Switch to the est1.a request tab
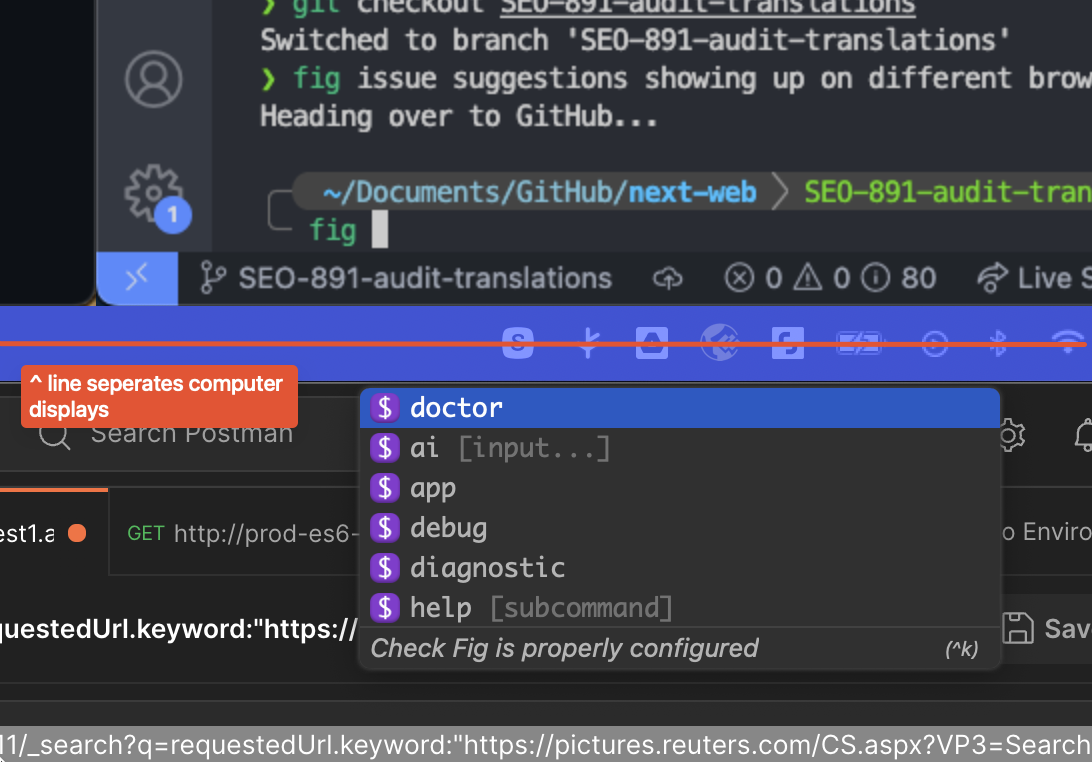Screen dimensions: 1092x762 (30, 533)
